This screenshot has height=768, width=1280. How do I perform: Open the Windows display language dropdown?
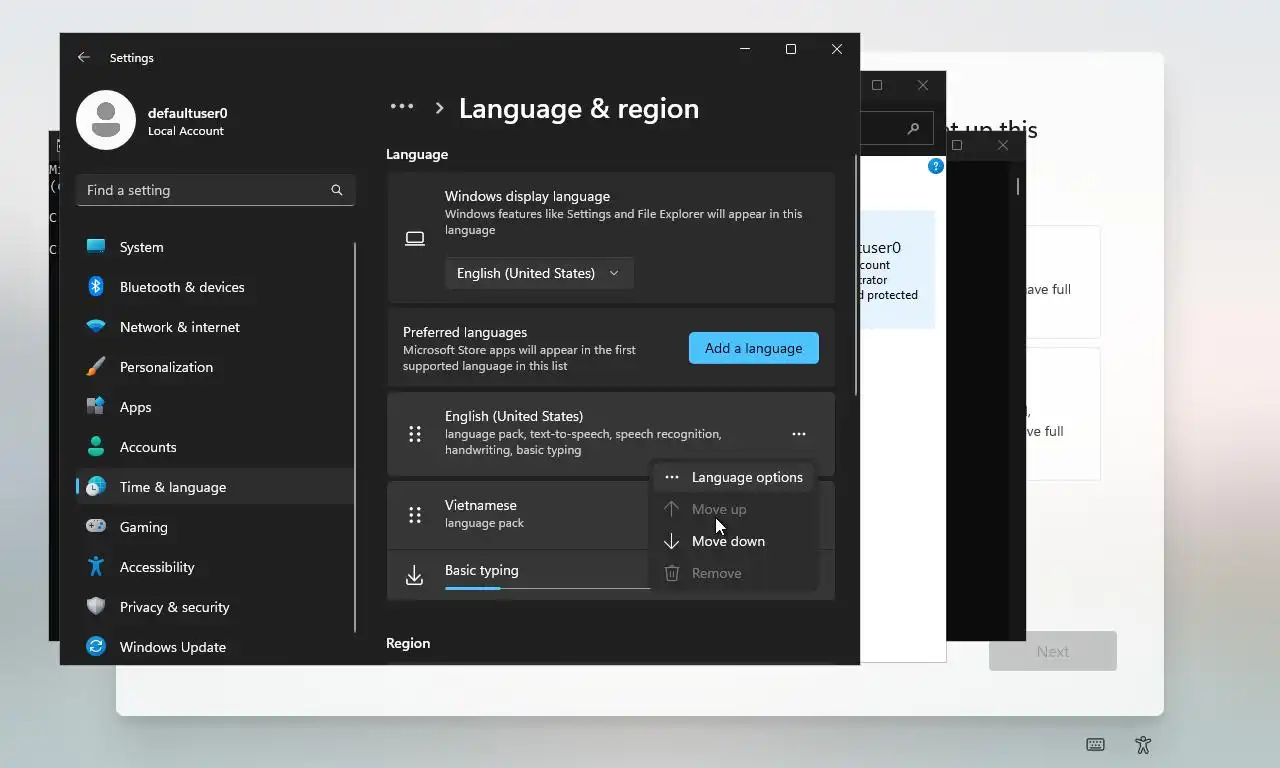(x=539, y=273)
